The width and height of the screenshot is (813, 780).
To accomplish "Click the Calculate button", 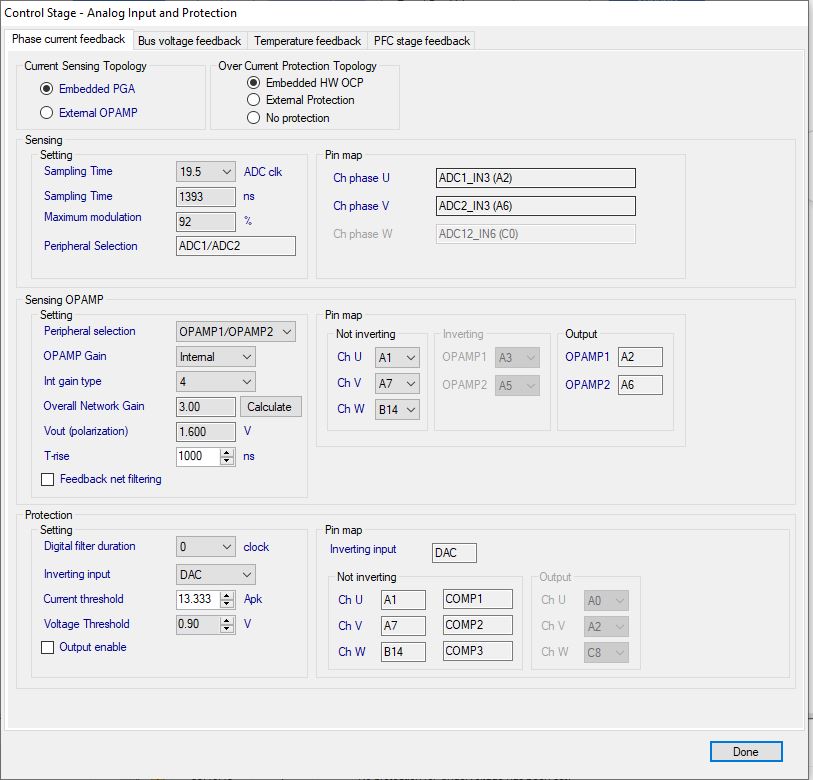I will pos(270,407).
